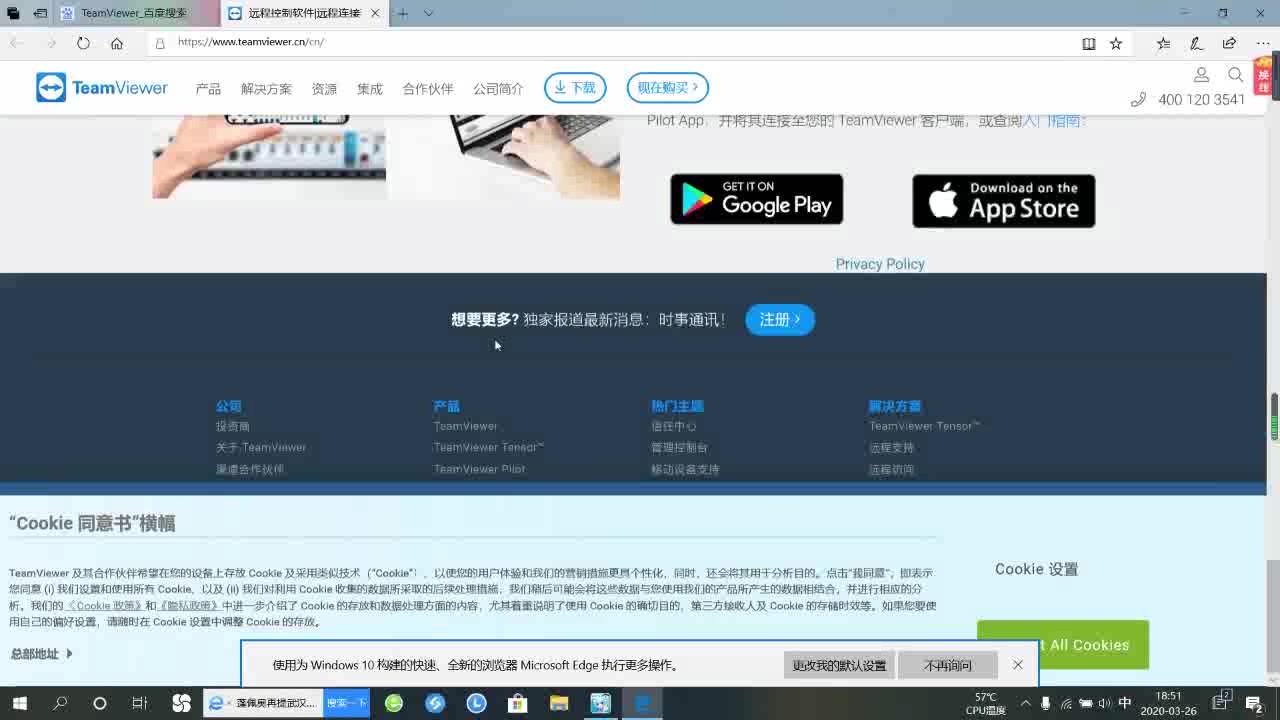The width and height of the screenshot is (1280, 720).
Task: Open Task View on taskbar
Action: [140, 703]
